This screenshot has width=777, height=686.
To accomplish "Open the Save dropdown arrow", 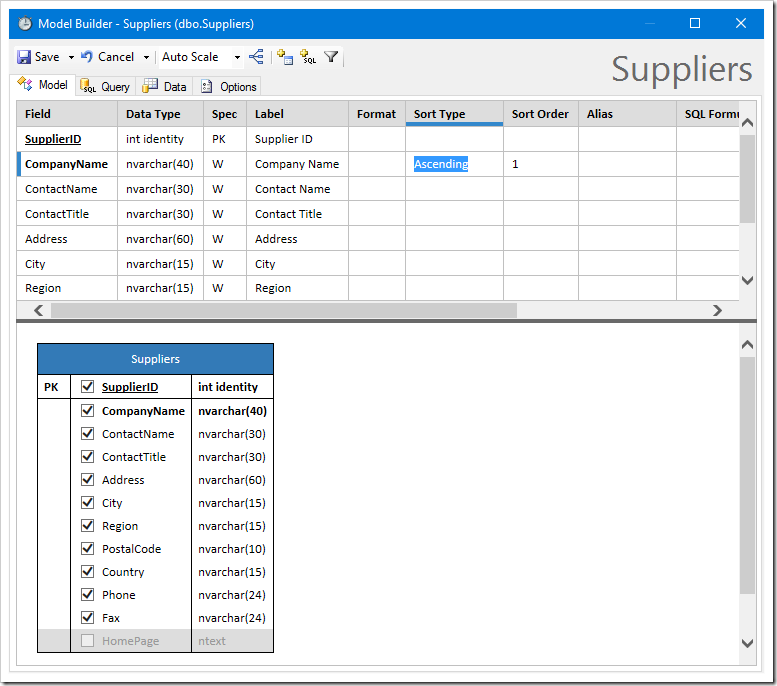I will coord(71,57).
